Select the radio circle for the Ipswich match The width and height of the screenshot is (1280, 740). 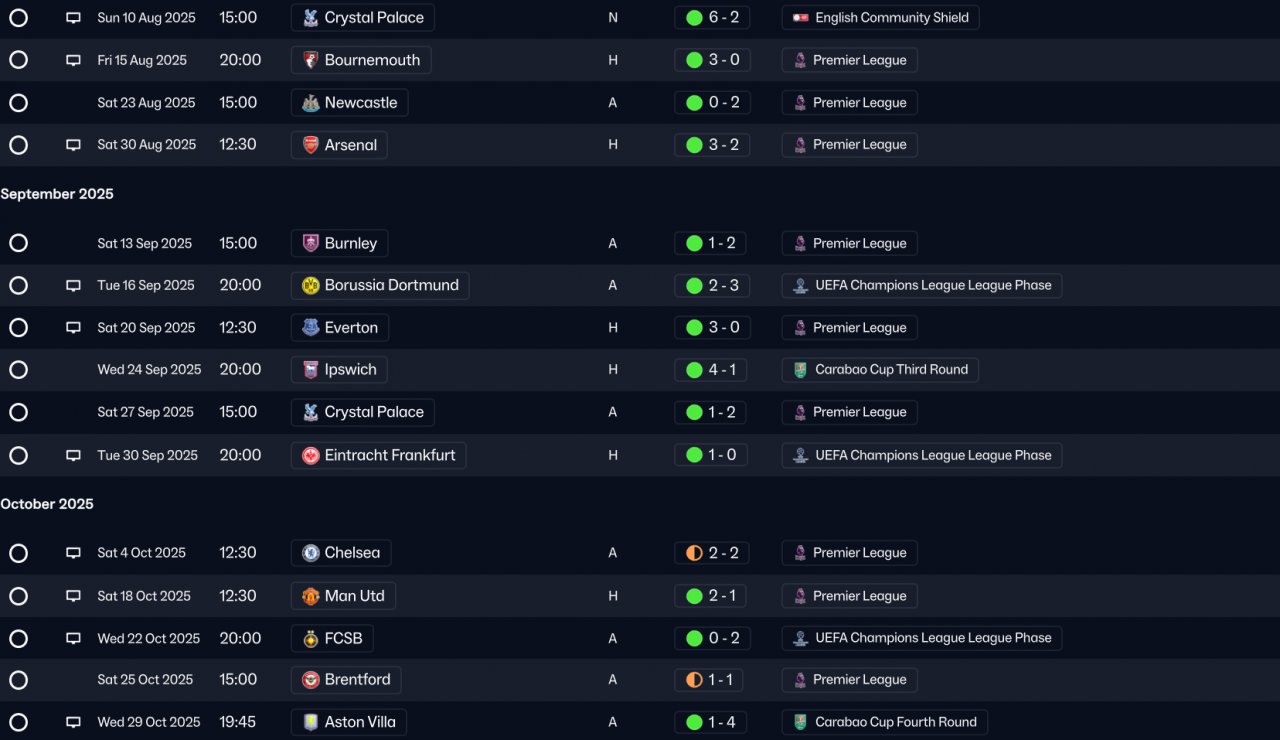[18, 370]
